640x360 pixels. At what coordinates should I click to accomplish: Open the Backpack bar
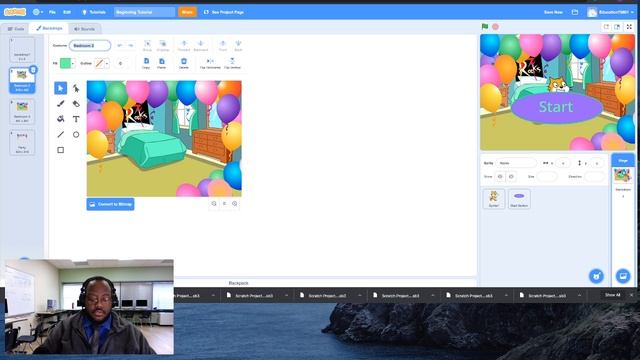point(238,282)
